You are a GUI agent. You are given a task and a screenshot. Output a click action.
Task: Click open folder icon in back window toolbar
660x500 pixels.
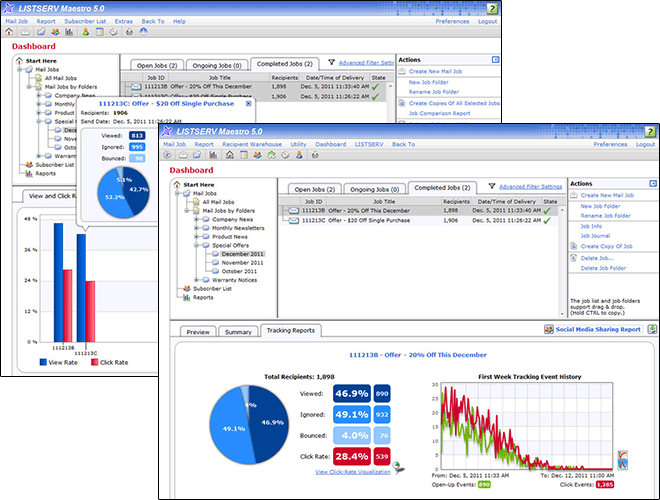[x=41, y=32]
